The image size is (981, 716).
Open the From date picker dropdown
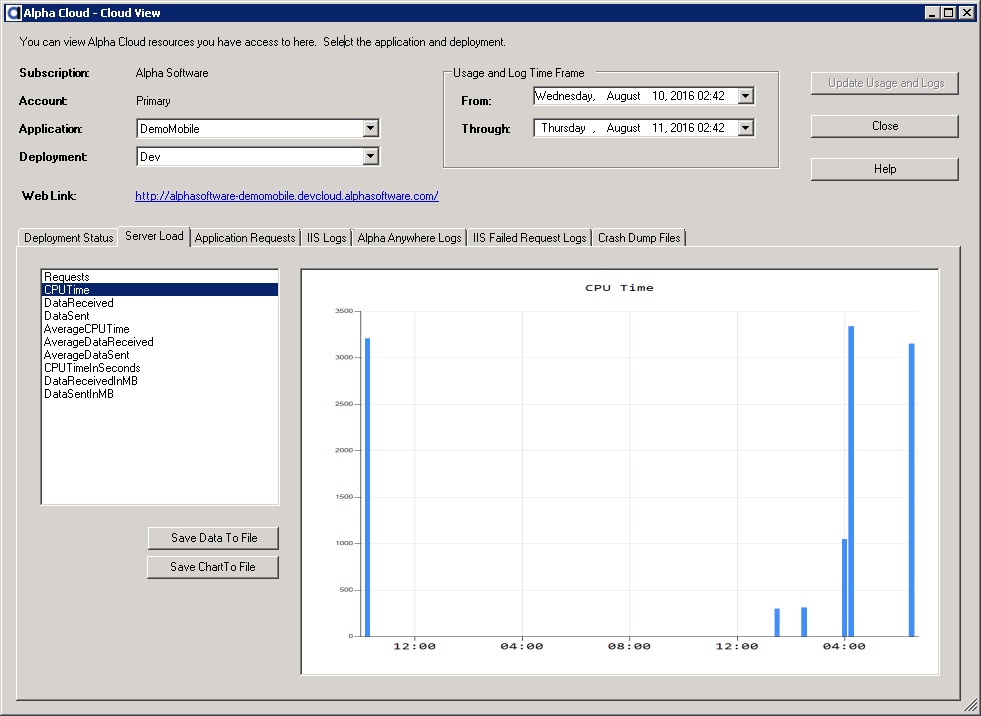[746, 96]
